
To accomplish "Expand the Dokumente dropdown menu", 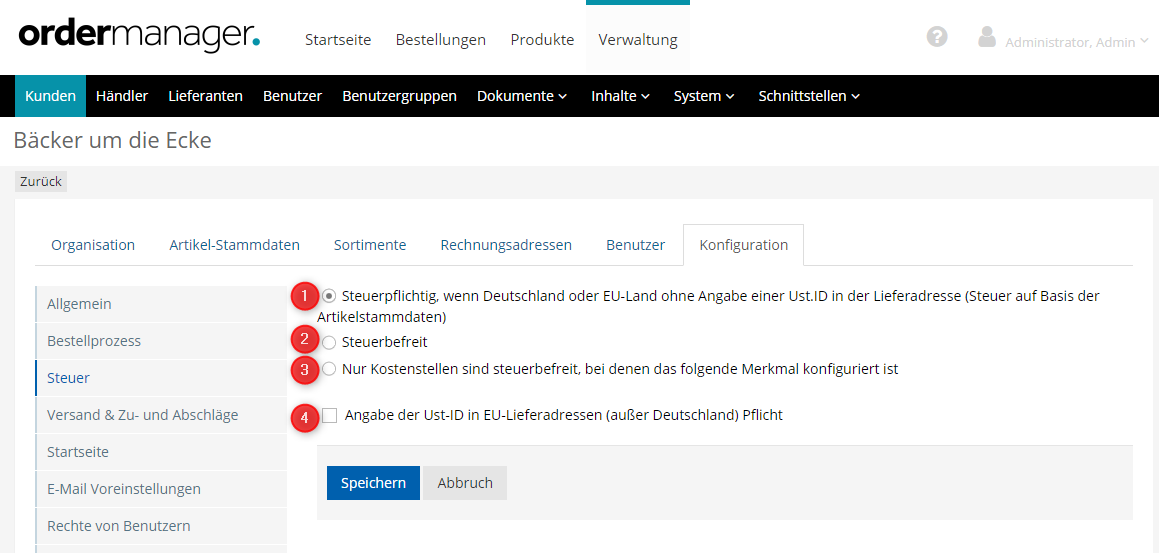I will pyautogui.click(x=521, y=96).
